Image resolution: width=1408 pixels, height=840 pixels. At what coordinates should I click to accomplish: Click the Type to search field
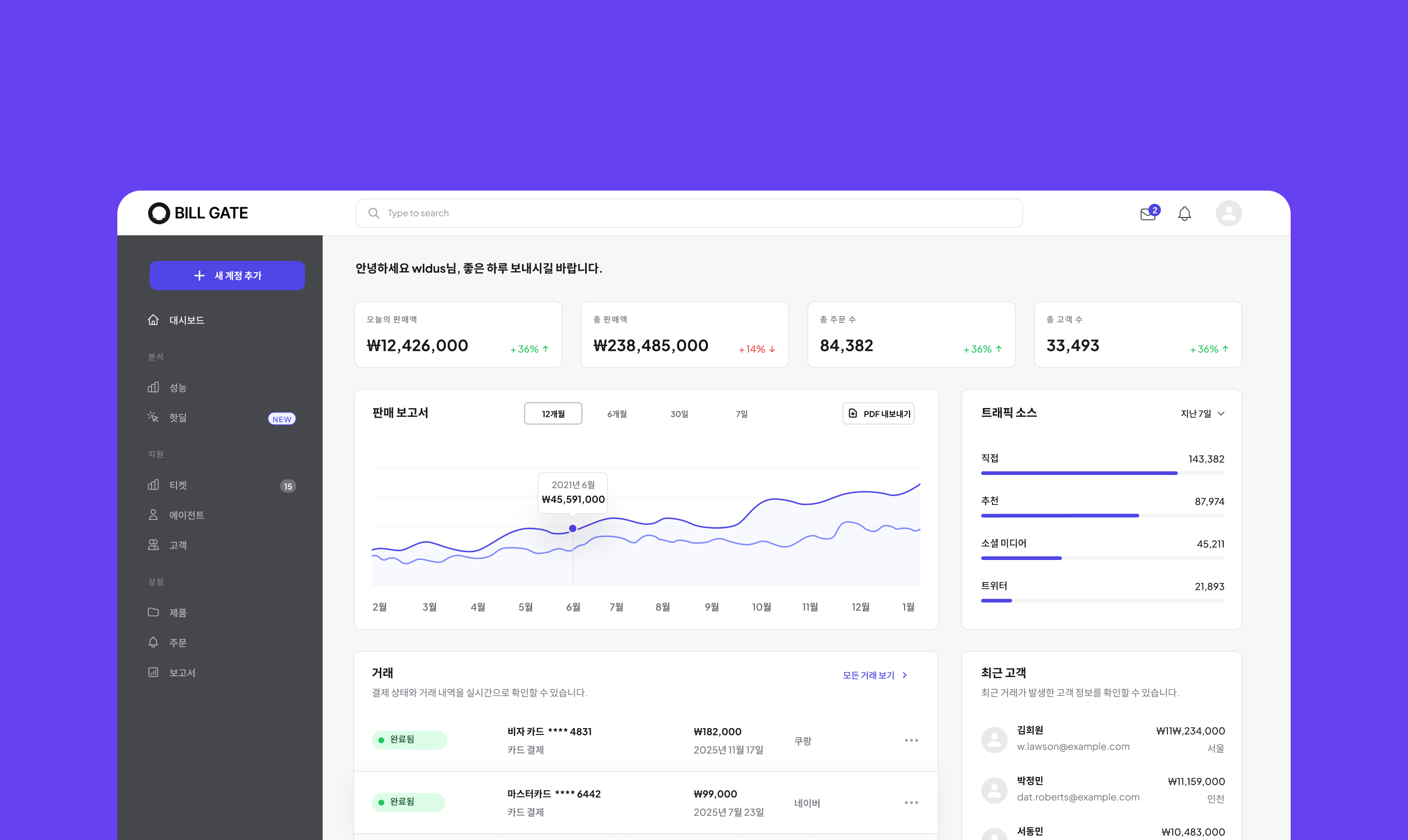[x=688, y=214]
